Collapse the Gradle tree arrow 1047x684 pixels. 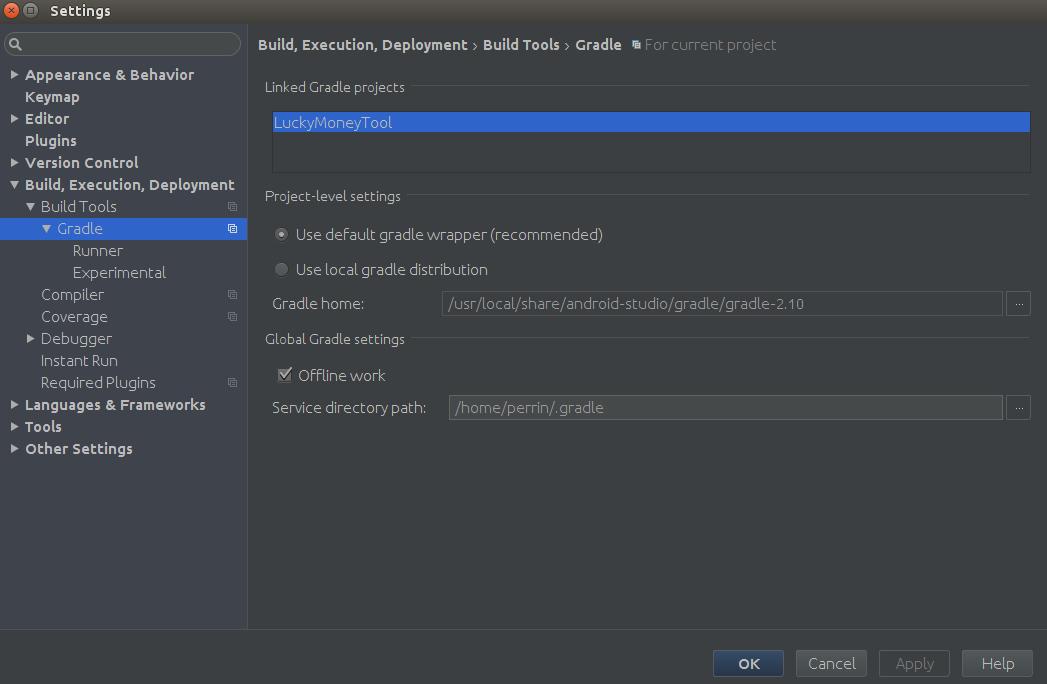pos(46,228)
